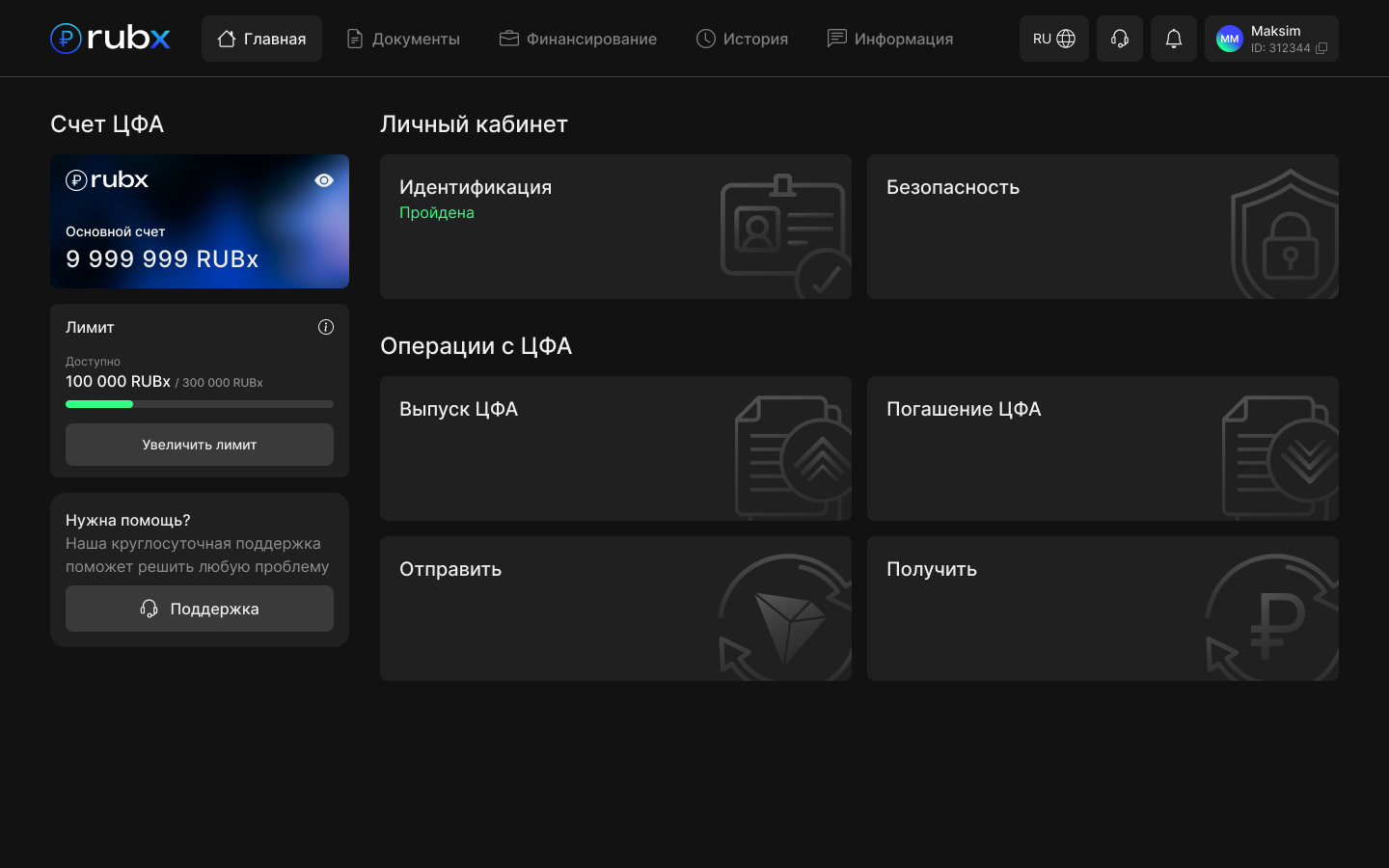The width and height of the screenshot is (1389, 868).
Task: Open support via header headset icon
Action: (x=1119, y=39)
